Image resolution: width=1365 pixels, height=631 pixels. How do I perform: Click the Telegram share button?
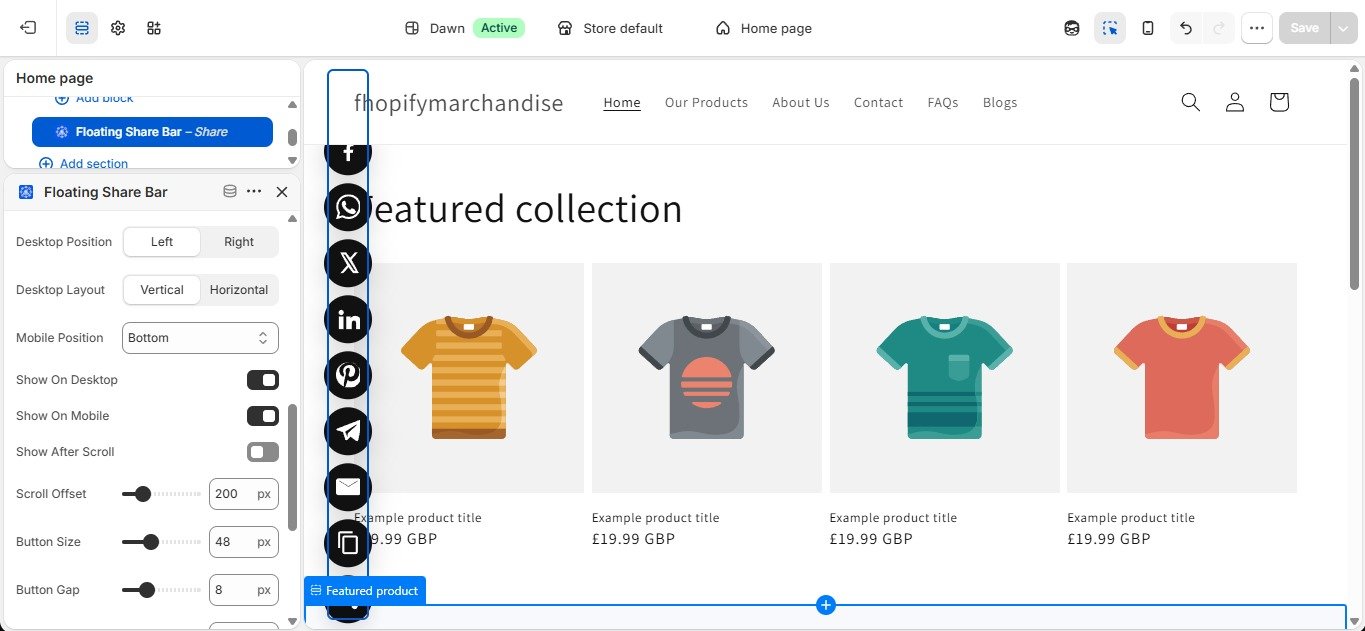tap(348, 431)
